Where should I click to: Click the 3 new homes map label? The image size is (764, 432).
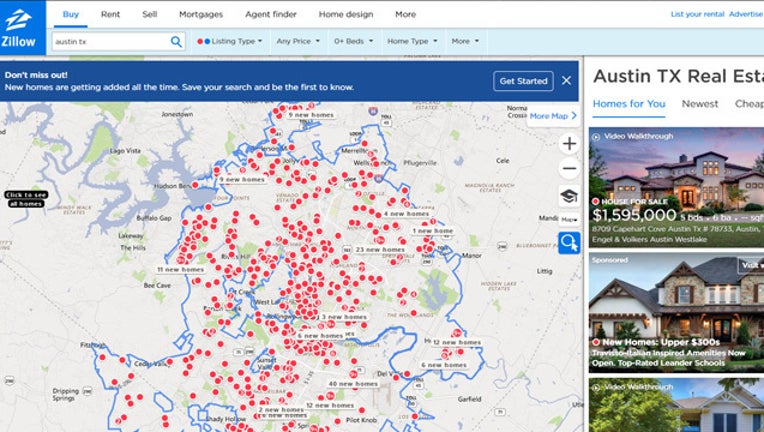344,317
